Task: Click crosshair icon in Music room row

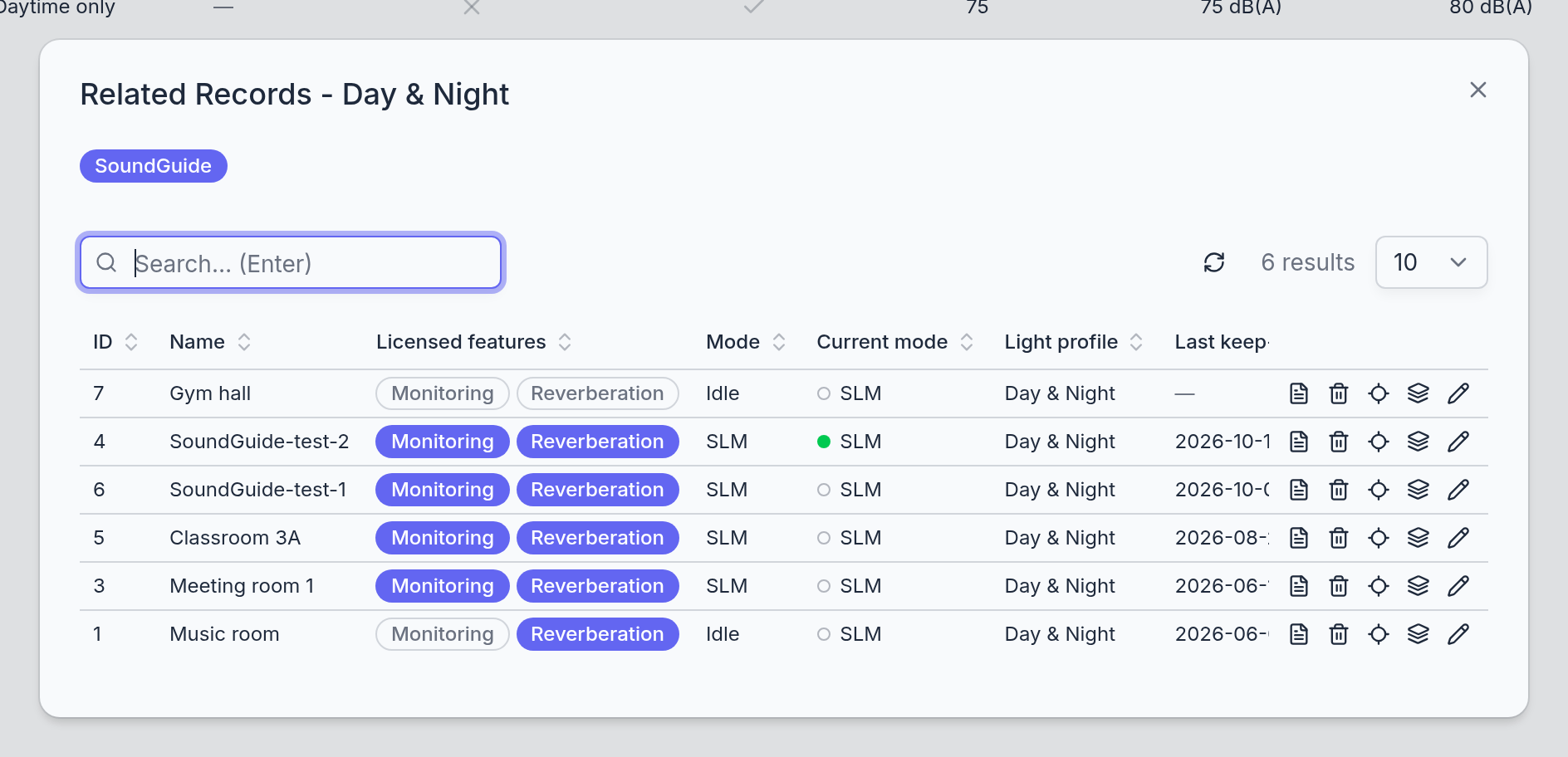Action: [1379, 634]
